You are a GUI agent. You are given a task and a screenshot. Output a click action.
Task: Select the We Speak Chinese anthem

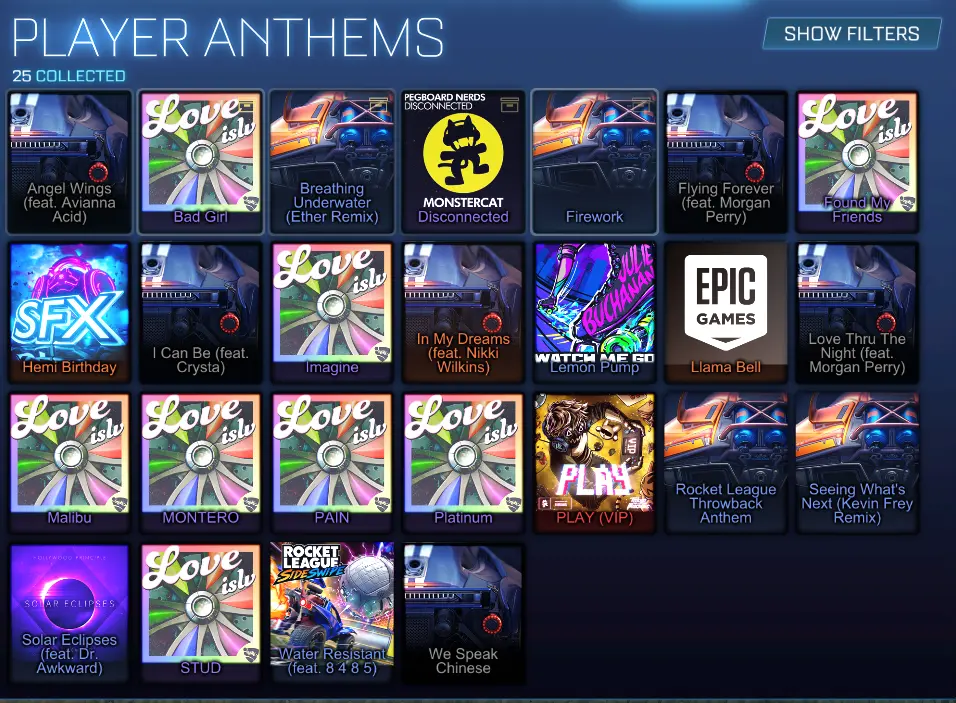[x=463, y=613]
